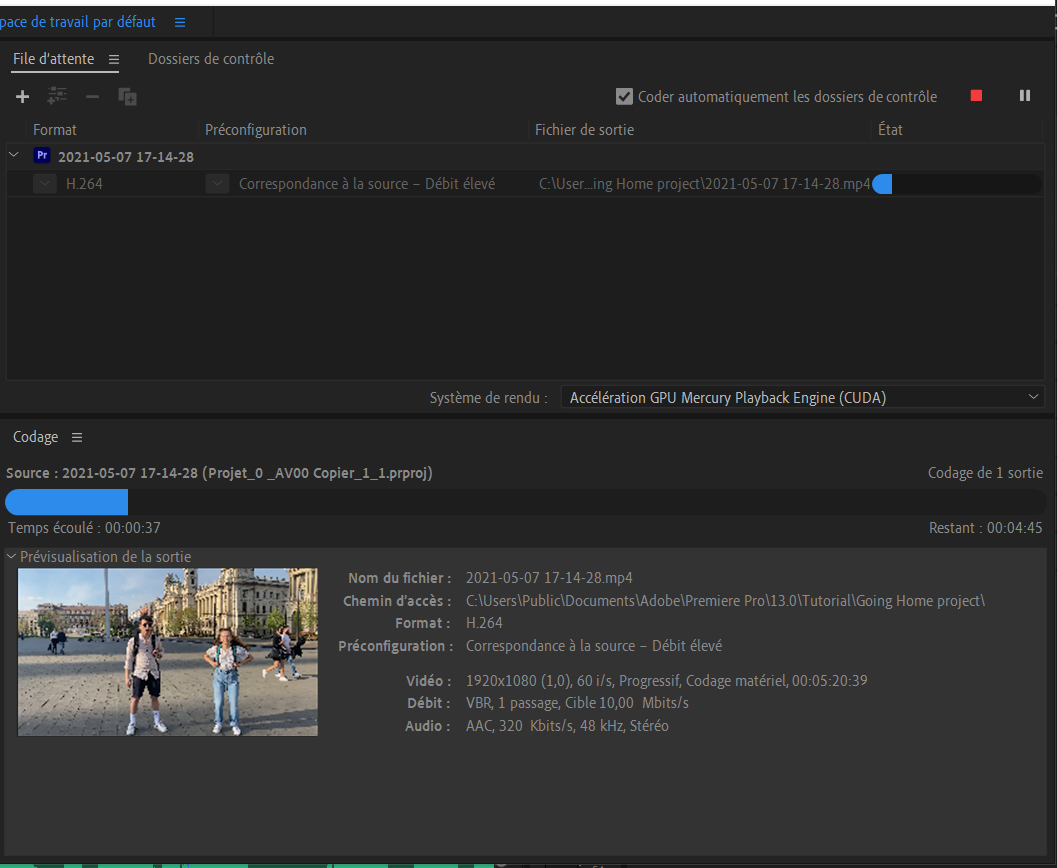Click the 1920x1080 video details text

(x=667, y=681)
